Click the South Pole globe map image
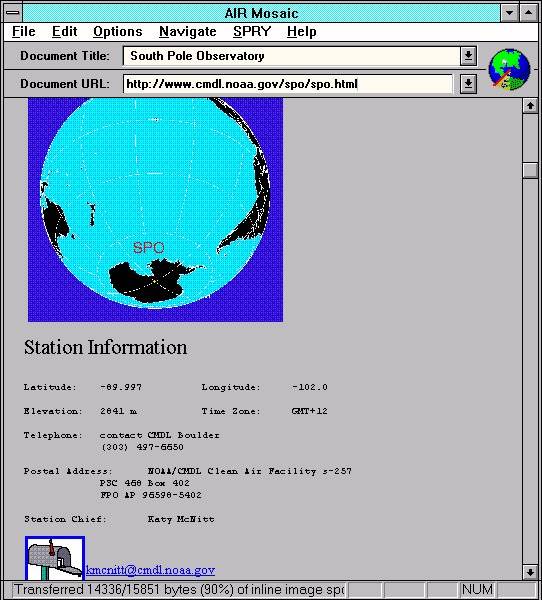Viewport: 542px width, 600px height. click(155, 210)
